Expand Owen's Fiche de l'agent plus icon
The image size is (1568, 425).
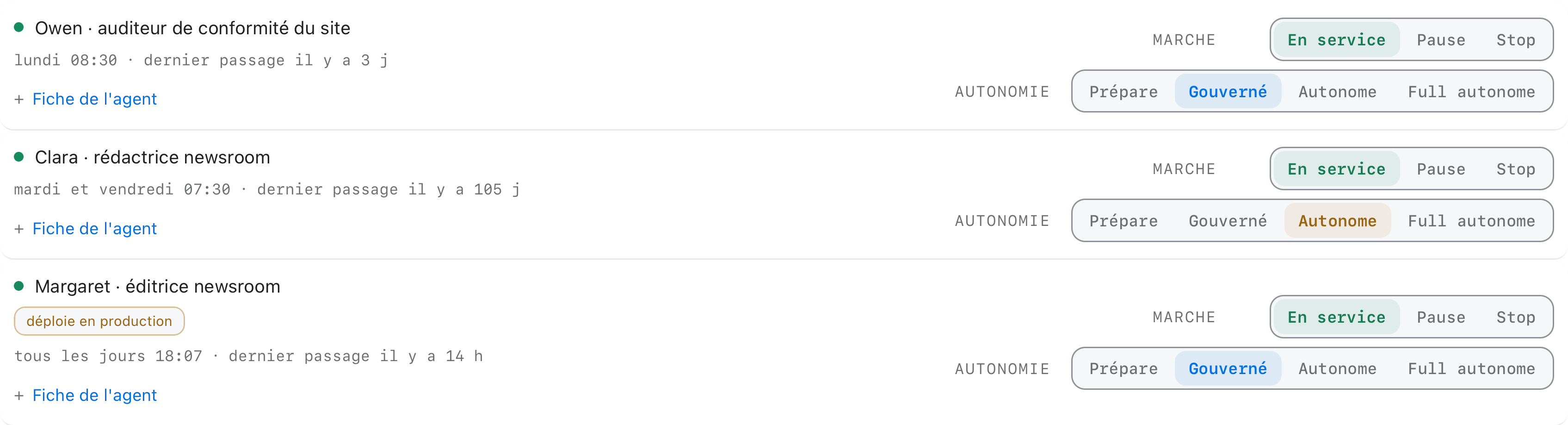click(19, 99)
